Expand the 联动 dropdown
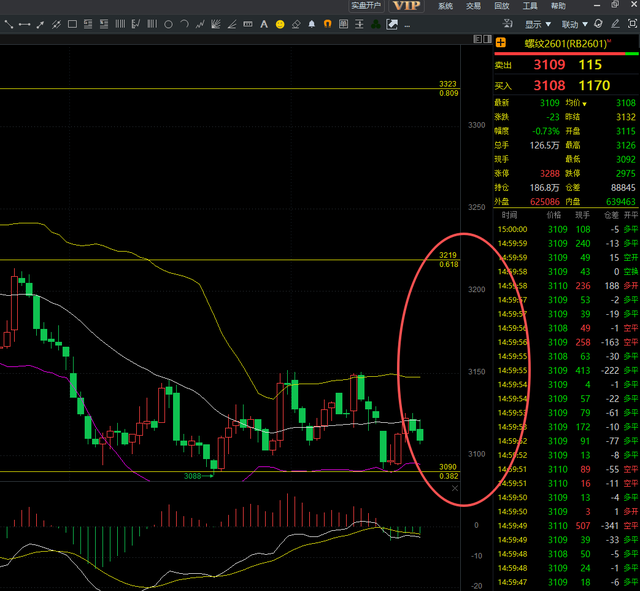Screen dimensions: 640x591 575,24
